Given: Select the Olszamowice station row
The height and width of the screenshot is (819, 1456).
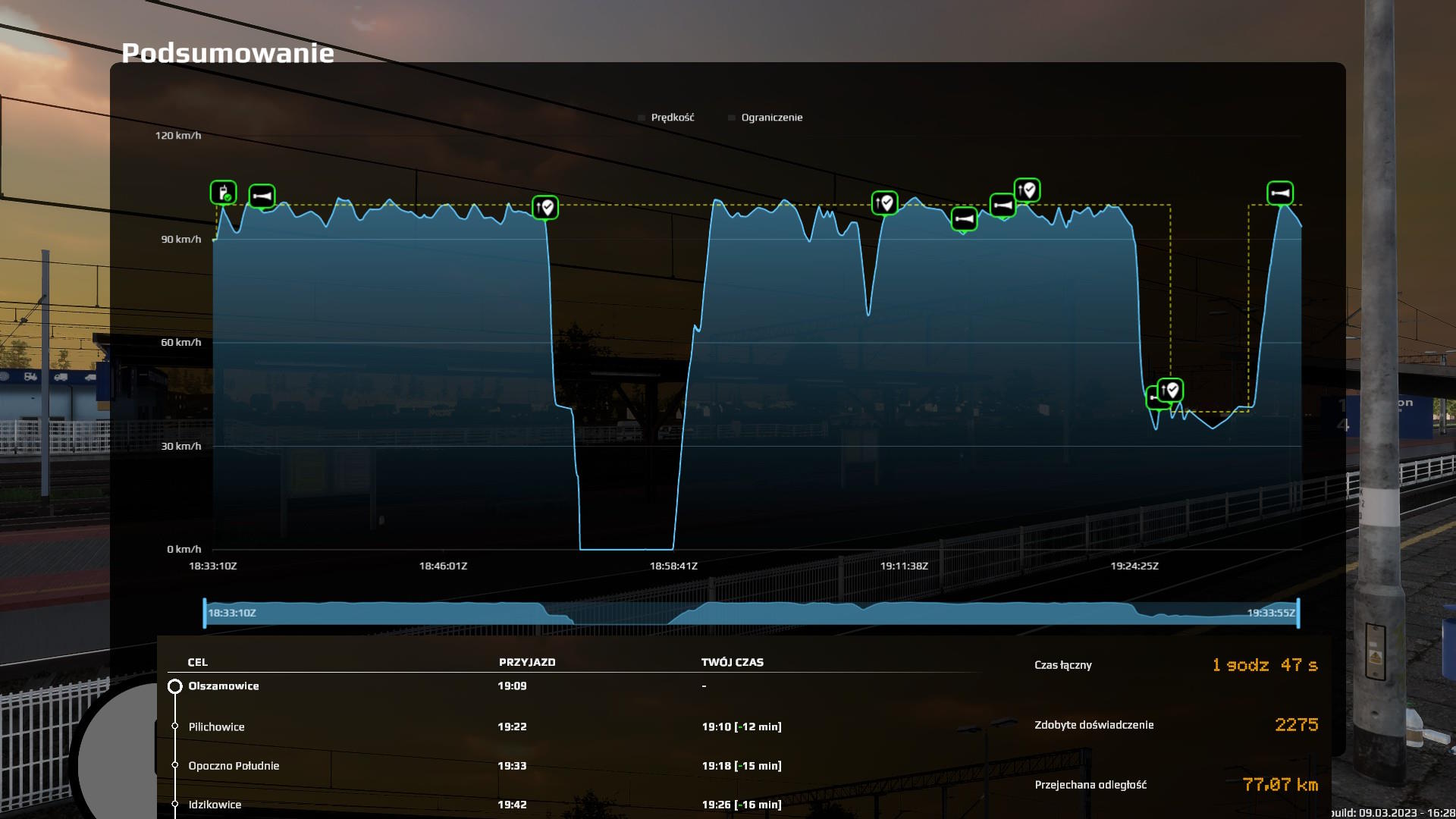Looking at the screenshot, I should click(224, 686).
